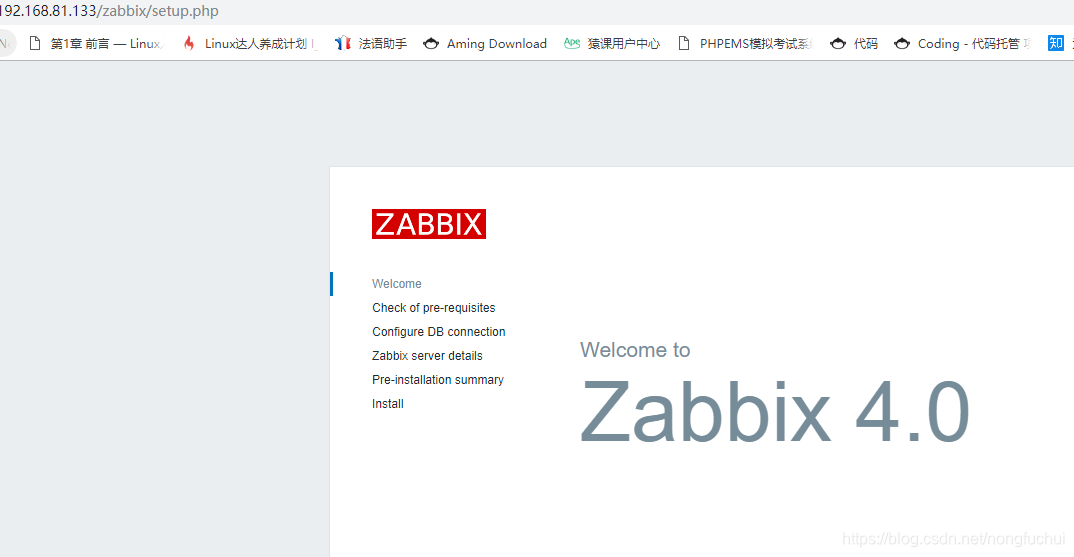Click the Aming Download bookmark icon

point(431,44)
